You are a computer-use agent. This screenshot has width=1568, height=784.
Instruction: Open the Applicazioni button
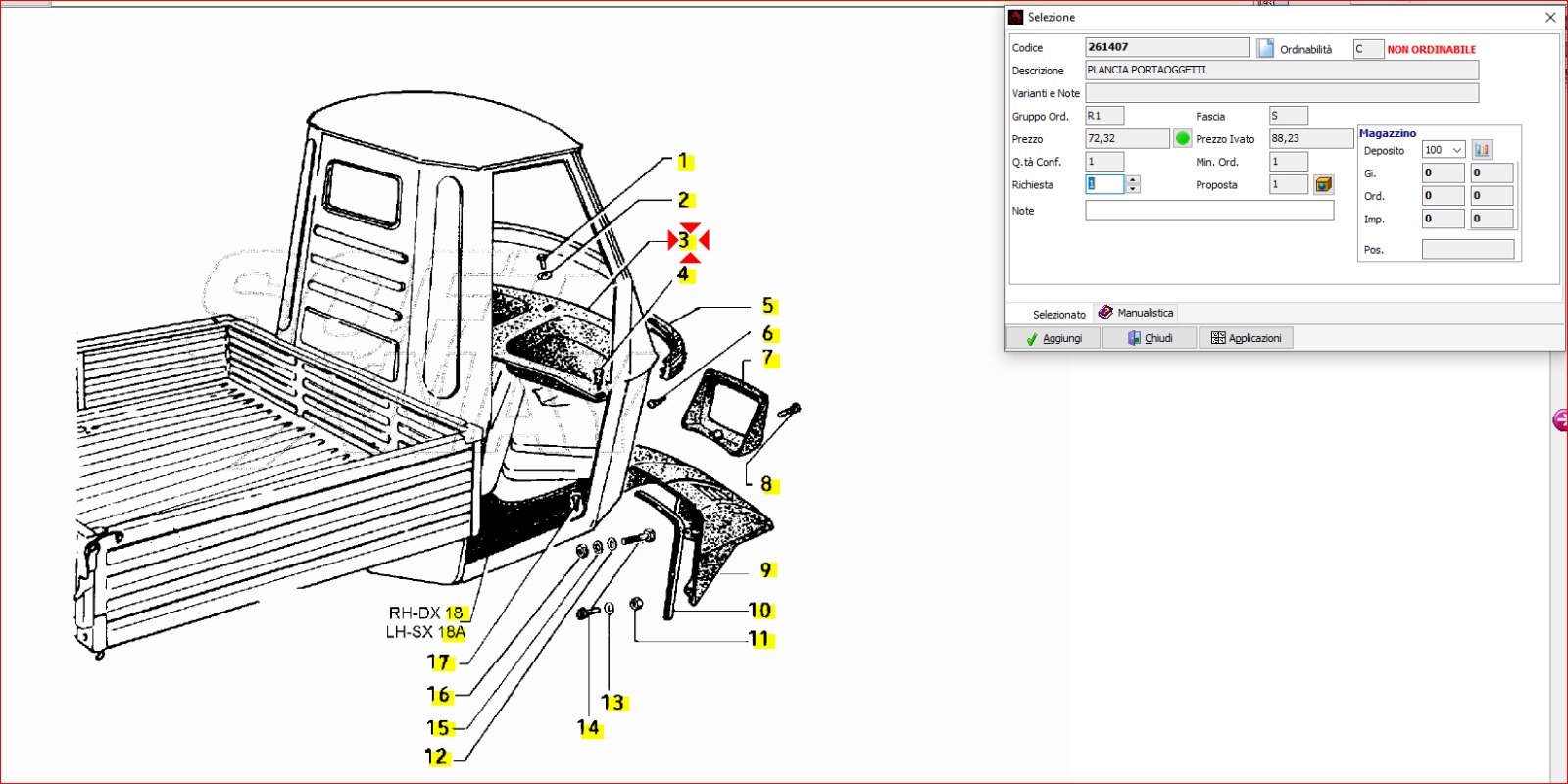click(x=1246, y=338)
